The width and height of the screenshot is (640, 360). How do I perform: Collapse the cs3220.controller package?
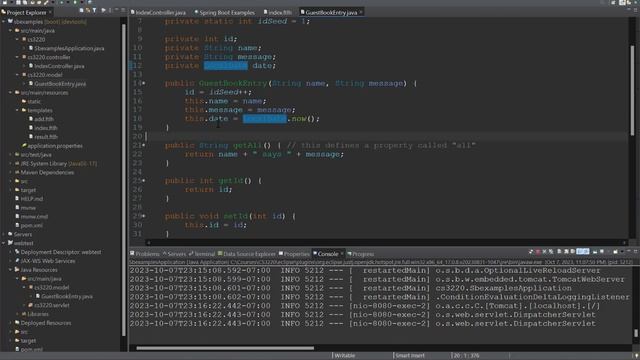17,57
